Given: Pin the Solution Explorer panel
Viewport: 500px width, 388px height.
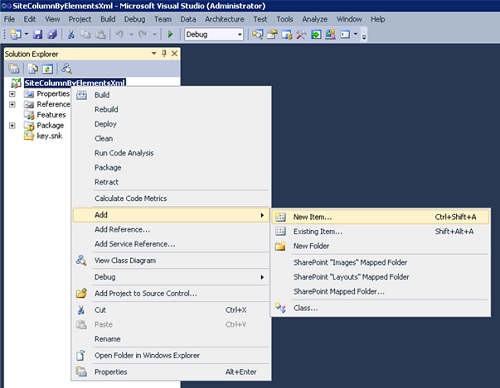Looking at the screenshot, I should [164, 53].
